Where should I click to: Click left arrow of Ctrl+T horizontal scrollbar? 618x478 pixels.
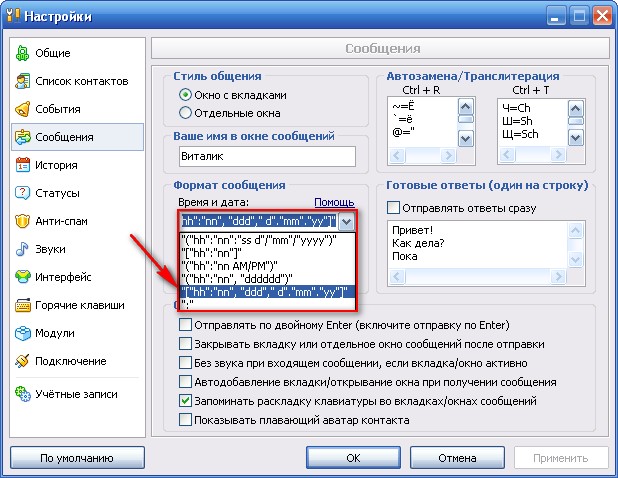(x=507, y=154)
